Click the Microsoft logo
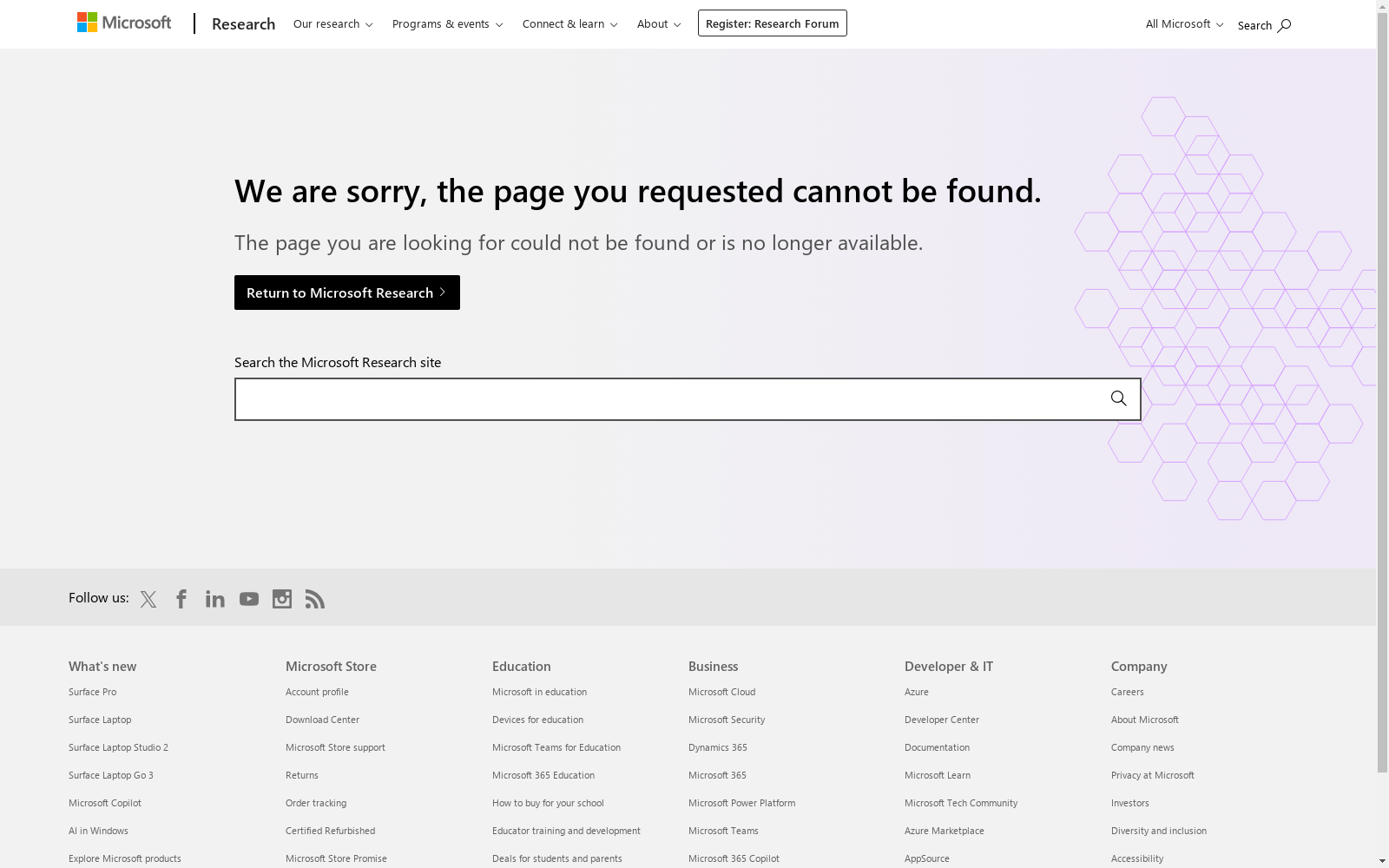Screen dimensions: 1389x868 124,23
